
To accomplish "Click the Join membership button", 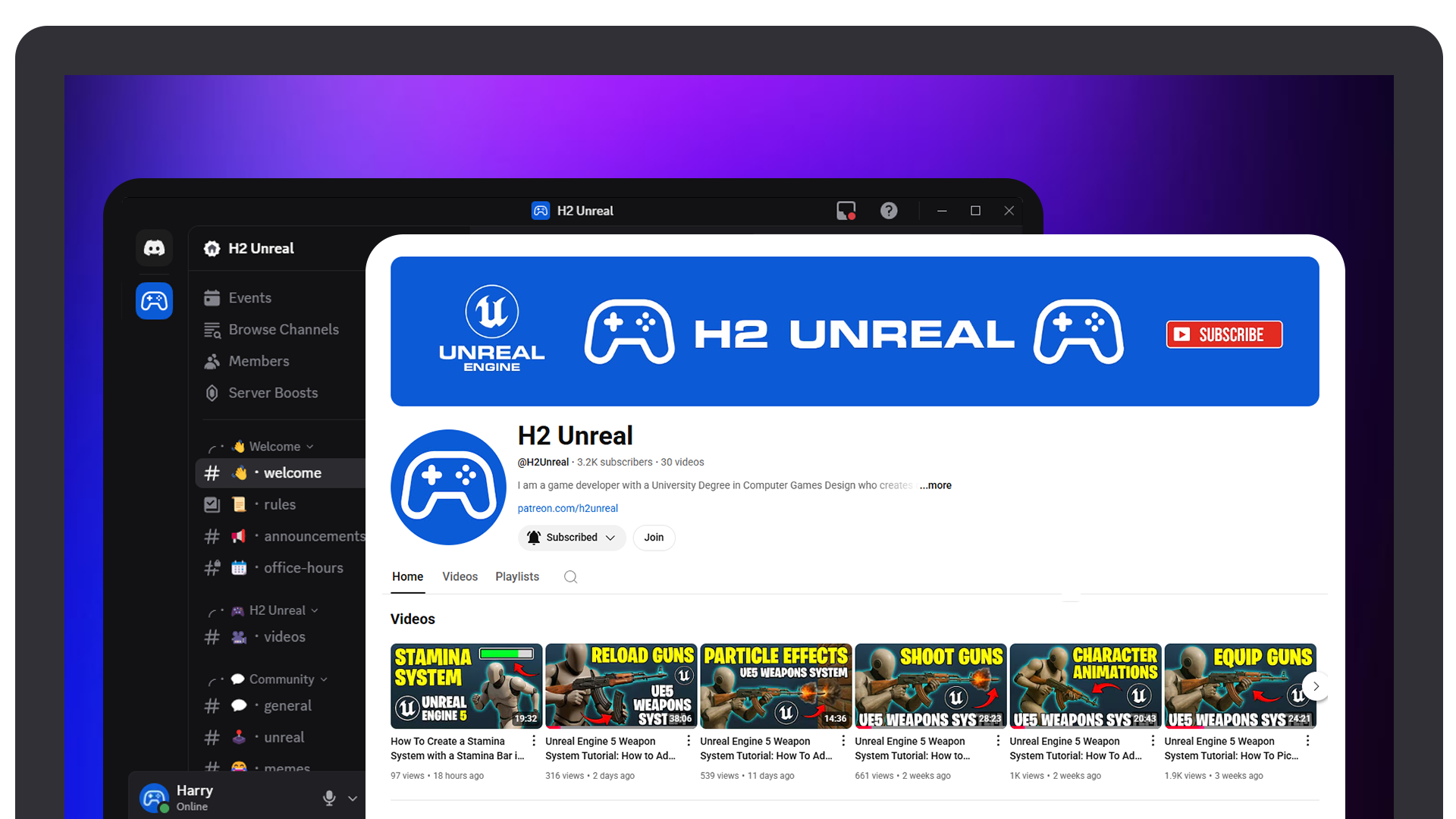I will [654, 538].
